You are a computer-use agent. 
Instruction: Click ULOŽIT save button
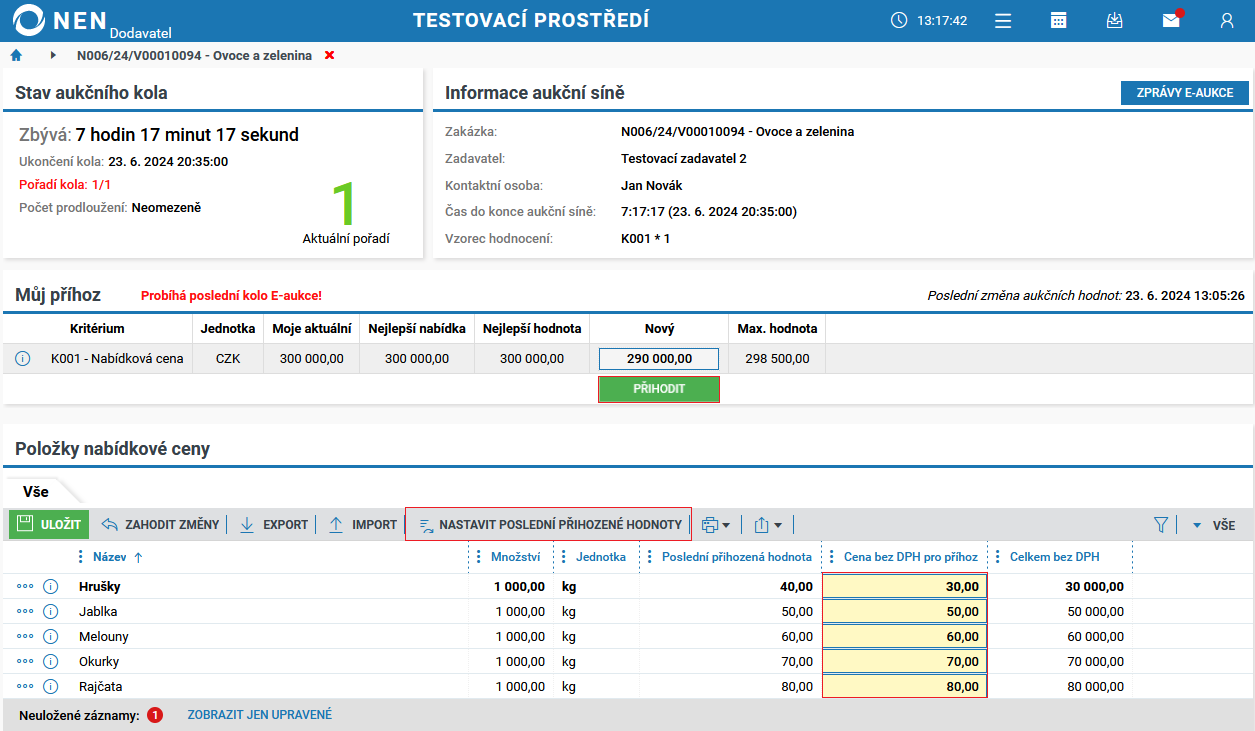point(49,524)
